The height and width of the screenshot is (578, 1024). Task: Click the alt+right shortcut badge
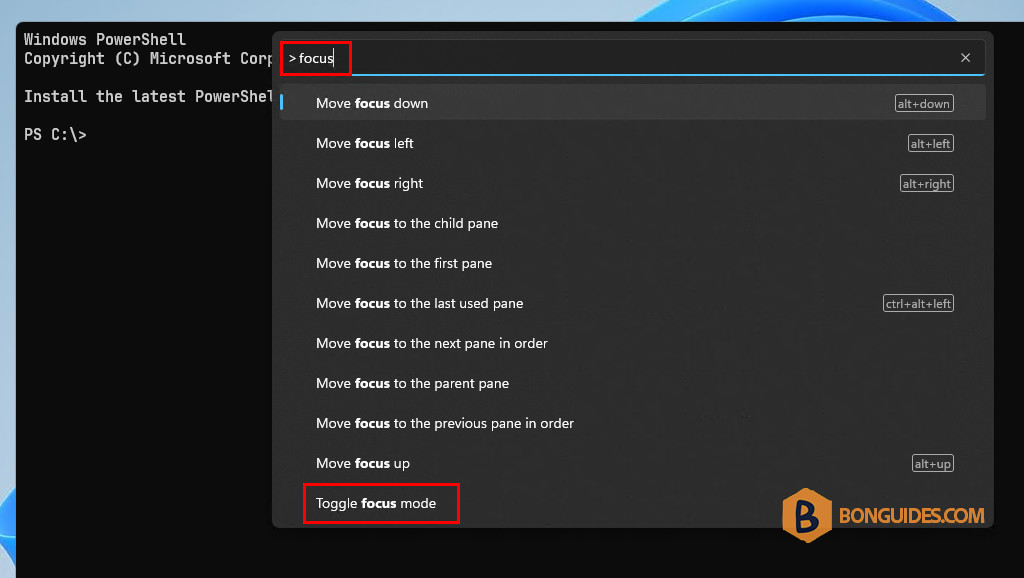pos(927,184)
